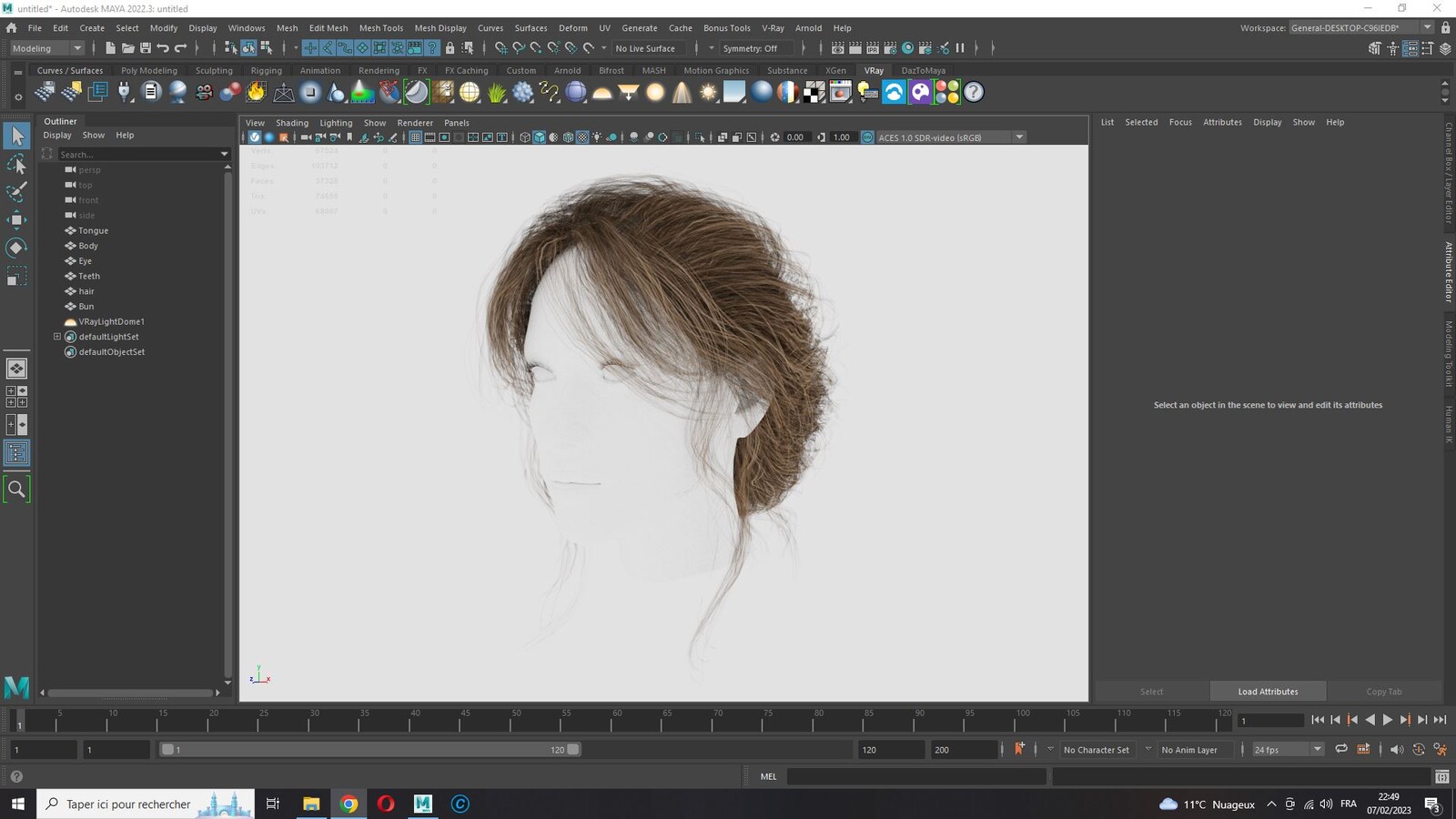Open ACES 1.0 SDR-video view transform dropdown
This screenshot has width=1456, height=819.
pos(952,137)
